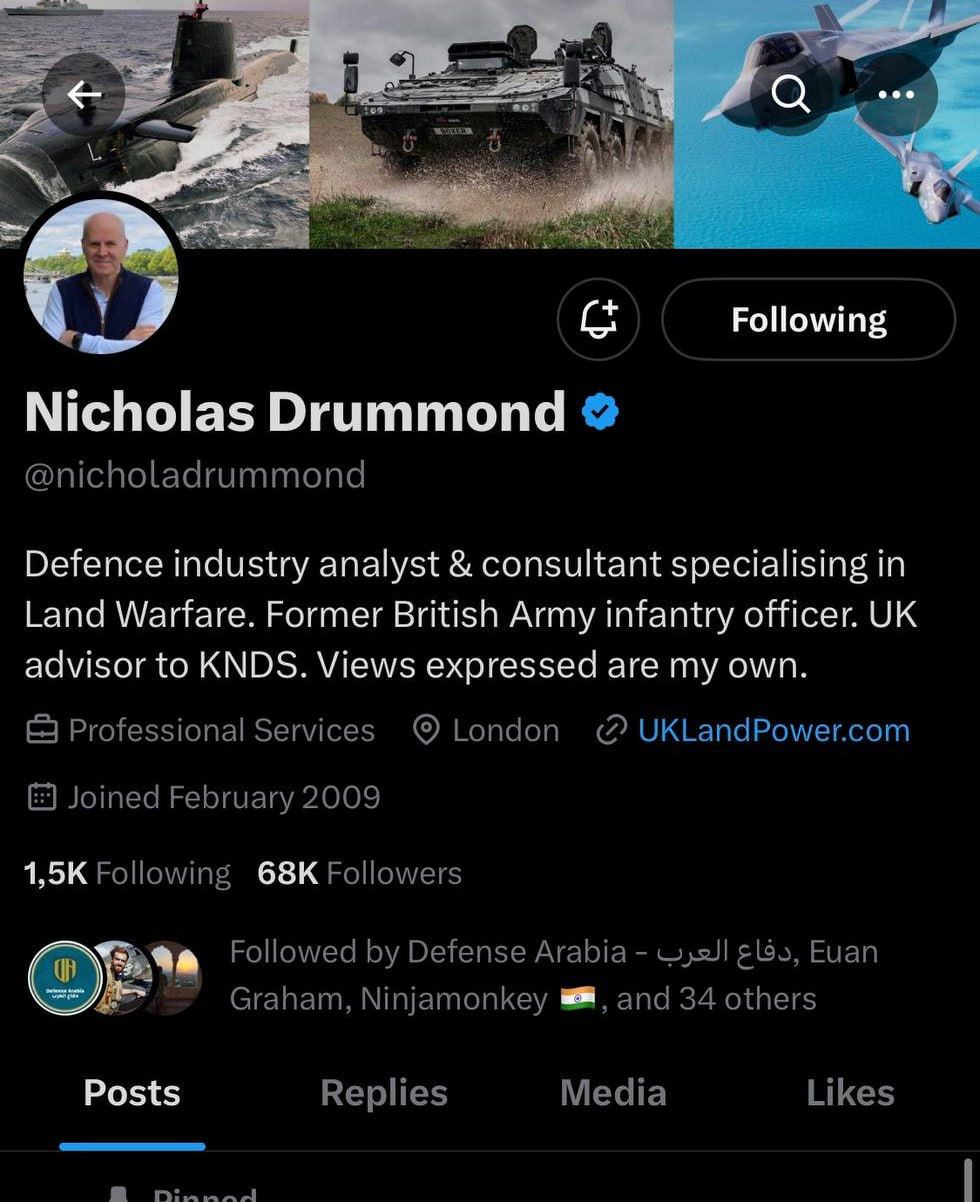Select the Posts tab

[x=132, y=1093]
